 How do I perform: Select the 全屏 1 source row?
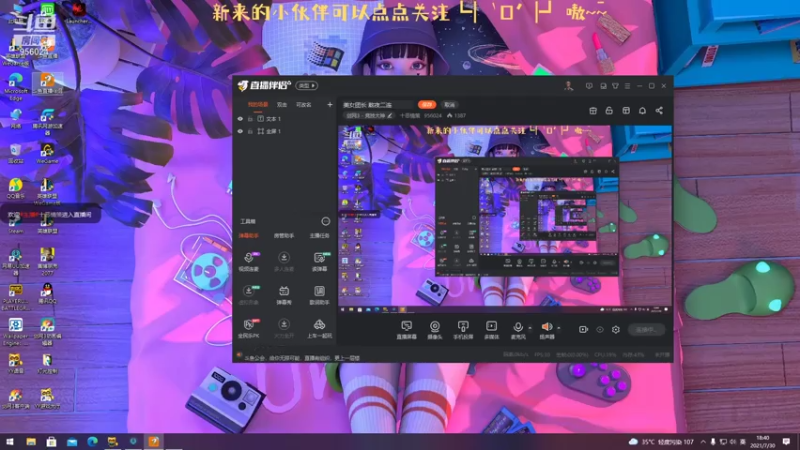(x=285, y=131)
